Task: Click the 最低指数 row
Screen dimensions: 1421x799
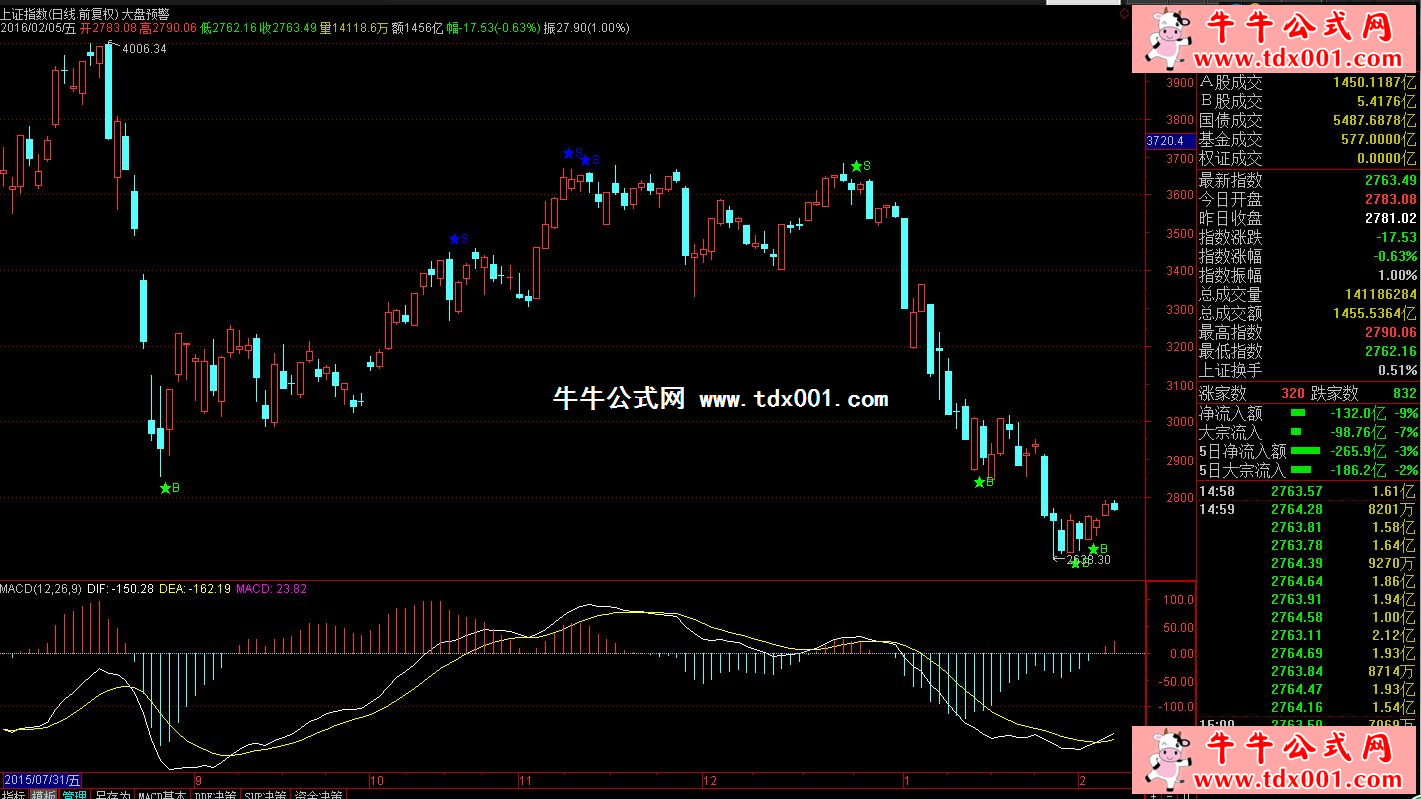Action: (1308, 352)
